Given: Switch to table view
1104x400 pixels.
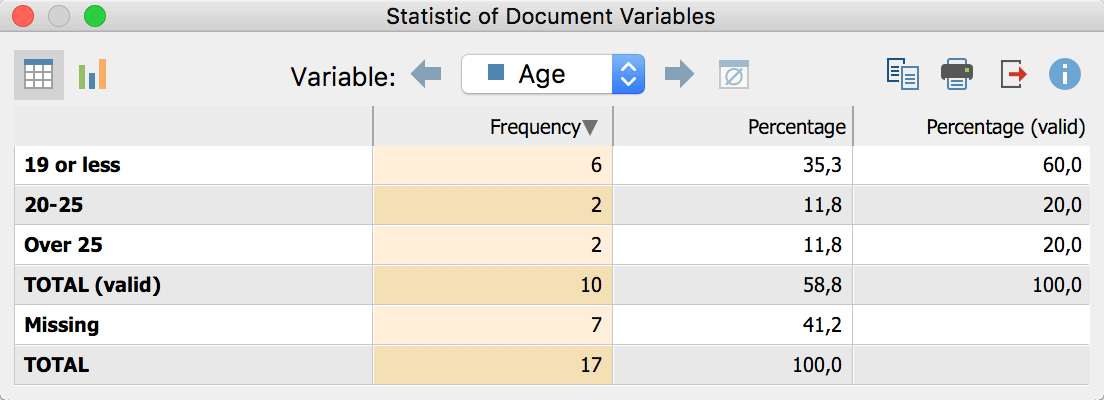Looking at the screenshot, I should pos(38,75).
